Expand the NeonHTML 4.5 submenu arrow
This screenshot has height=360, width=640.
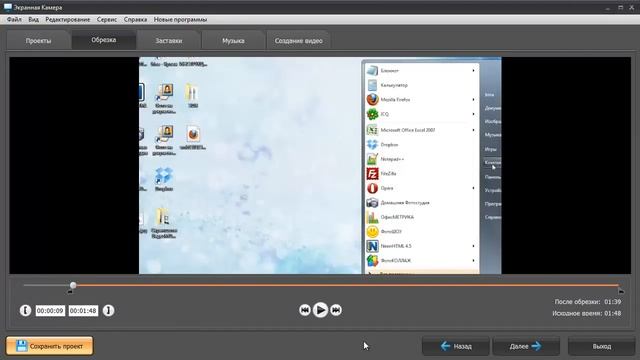click(473, 246)
